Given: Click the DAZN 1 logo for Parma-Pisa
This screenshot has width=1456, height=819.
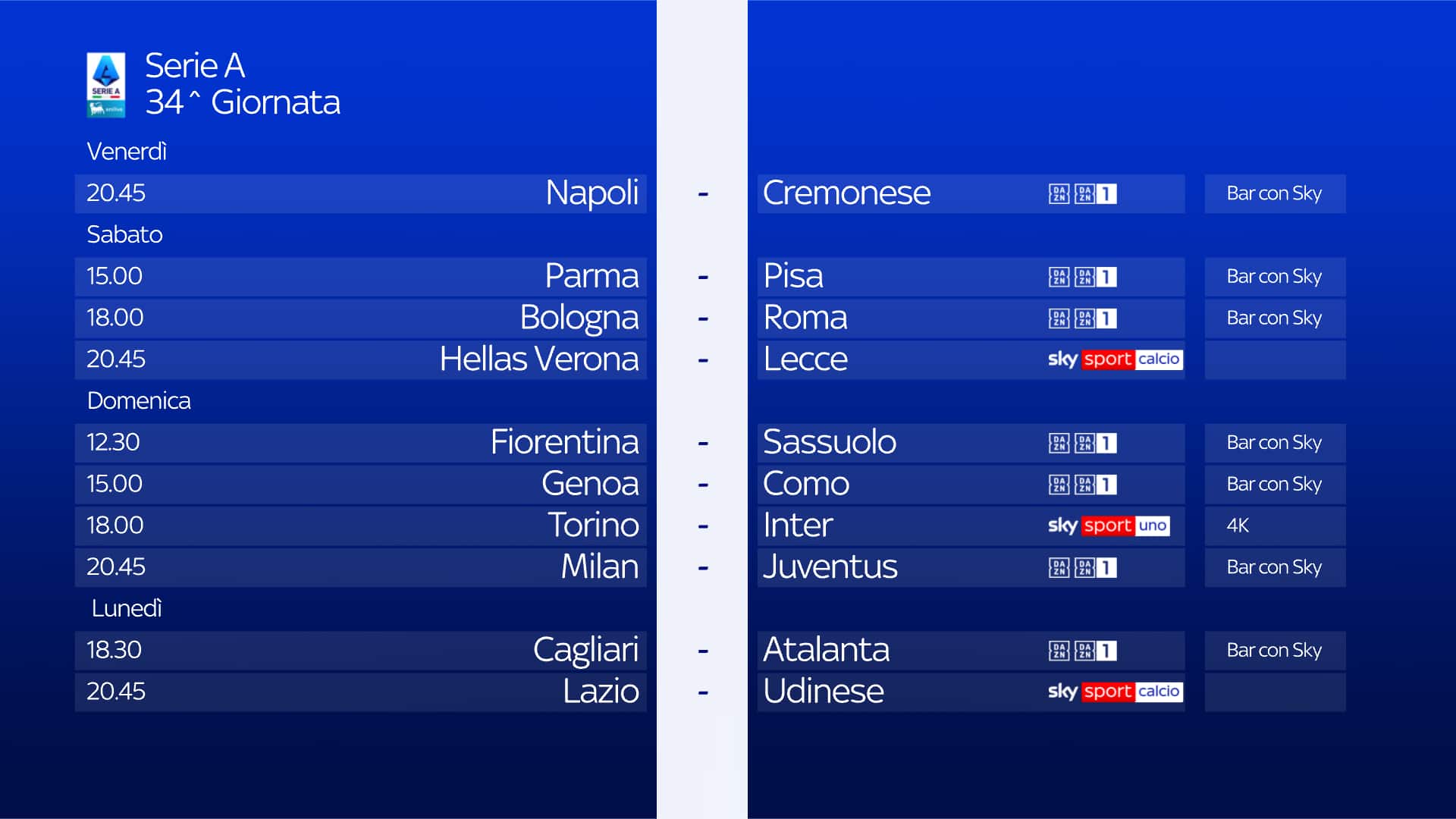Looking at the screenshot, I should tap(1096, 277).
